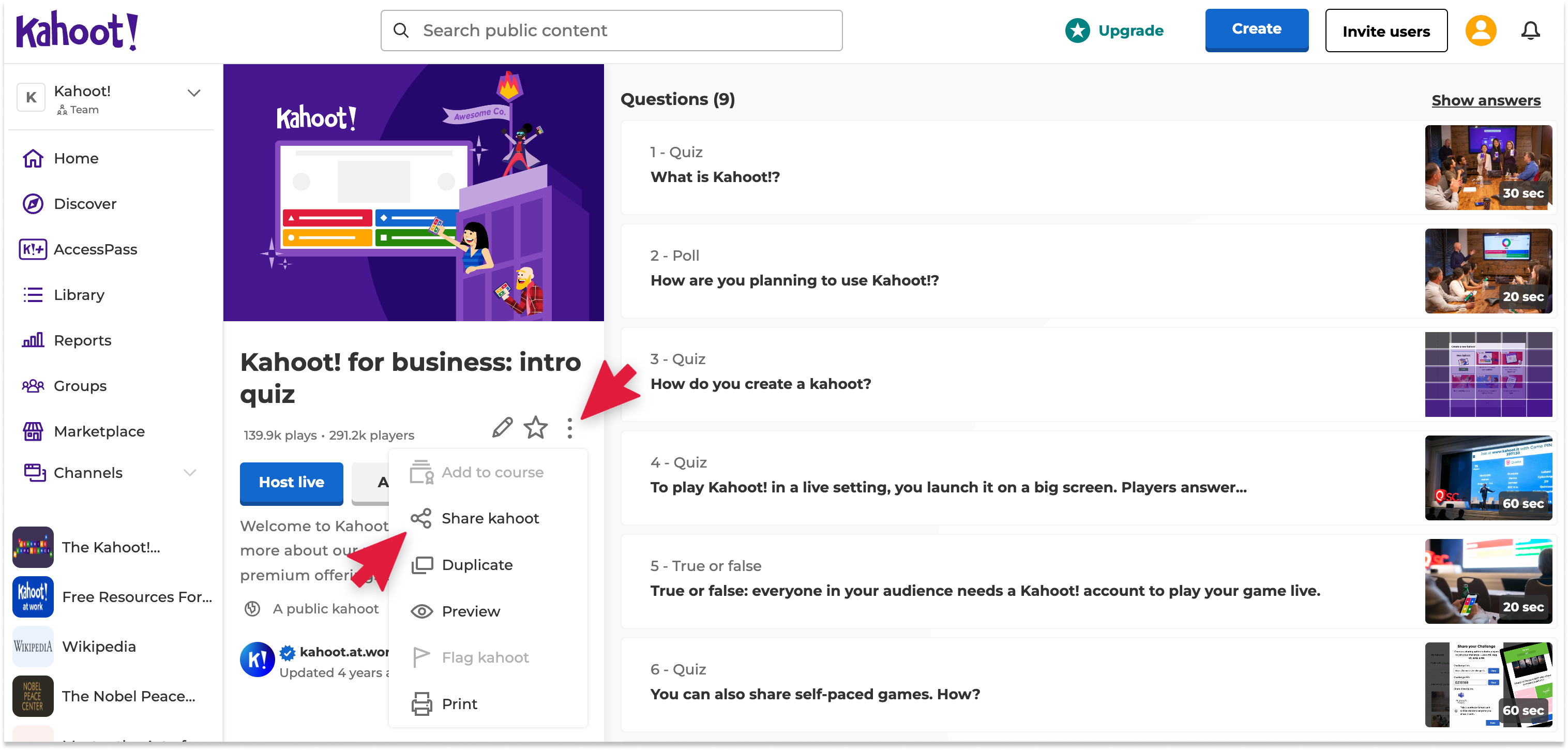Select Flag kahoot menu item
The height and width of the screenshot is (750, 1568).
point(488,657)
